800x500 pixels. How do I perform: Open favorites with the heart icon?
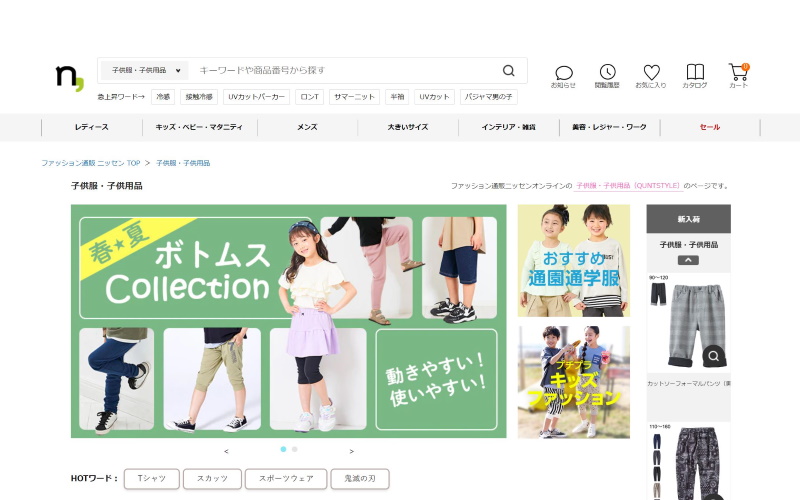click(x=651, y=72)
